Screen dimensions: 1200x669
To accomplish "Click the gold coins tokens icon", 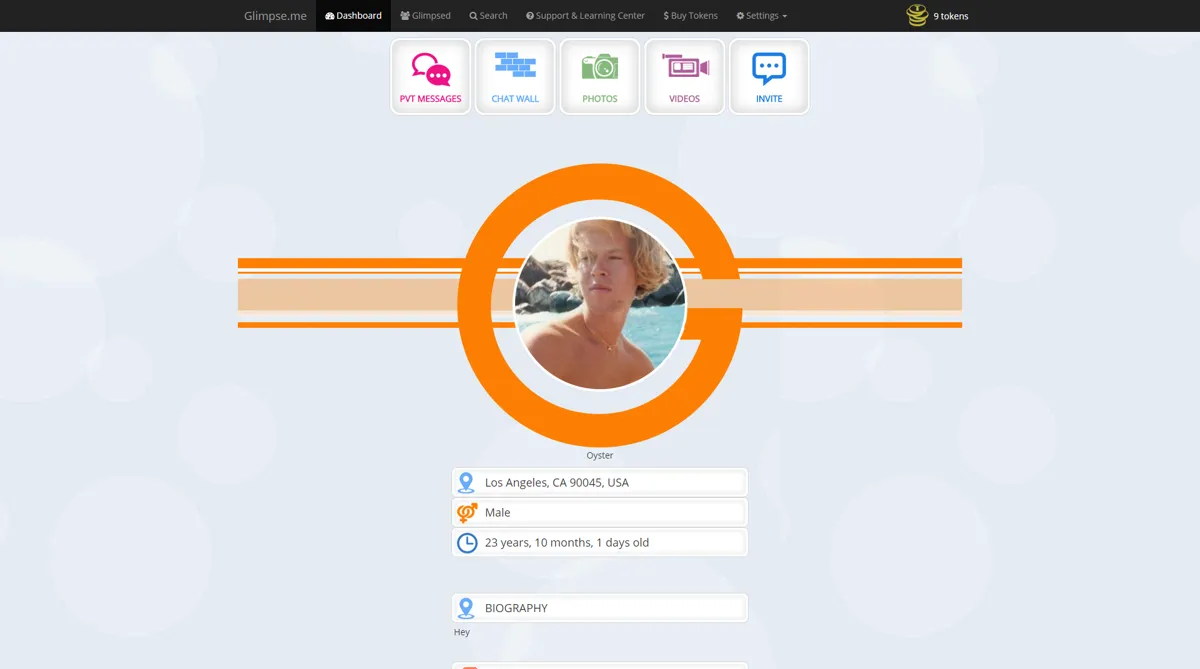I will [x=917, y=15].
